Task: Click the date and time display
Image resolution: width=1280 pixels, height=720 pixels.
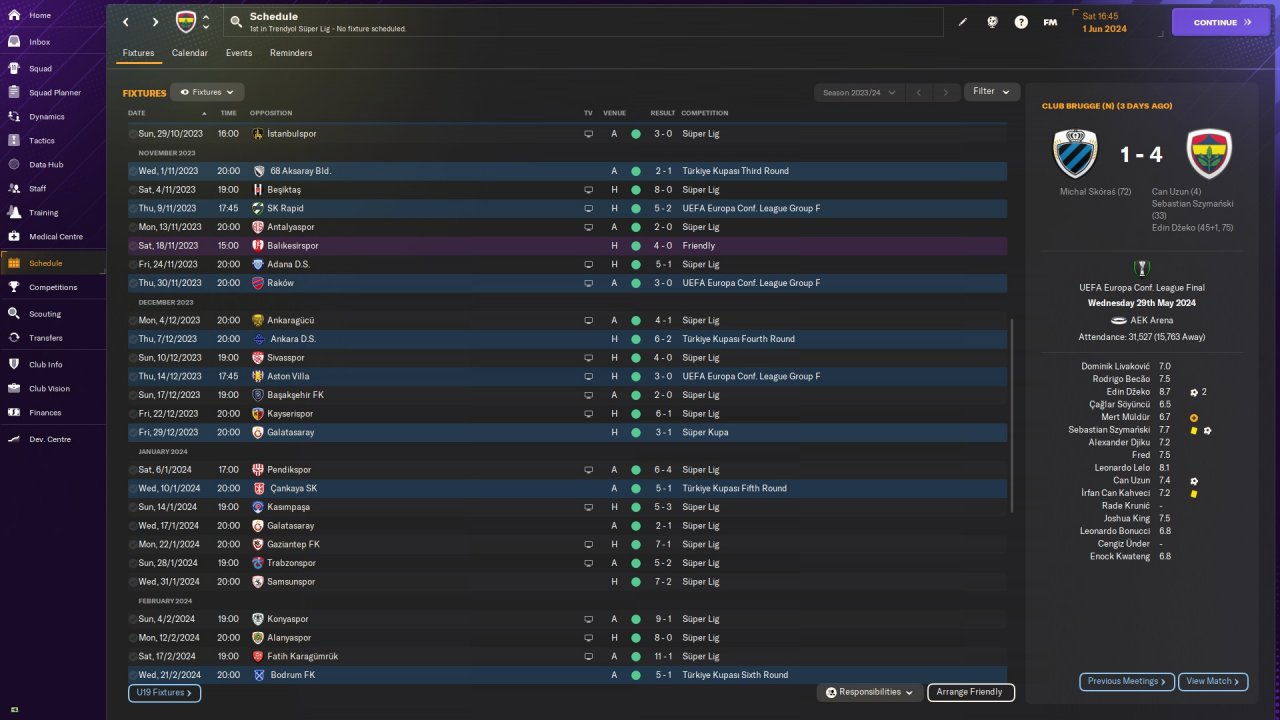Action: pyautogui.click(x=1104, y=22)
